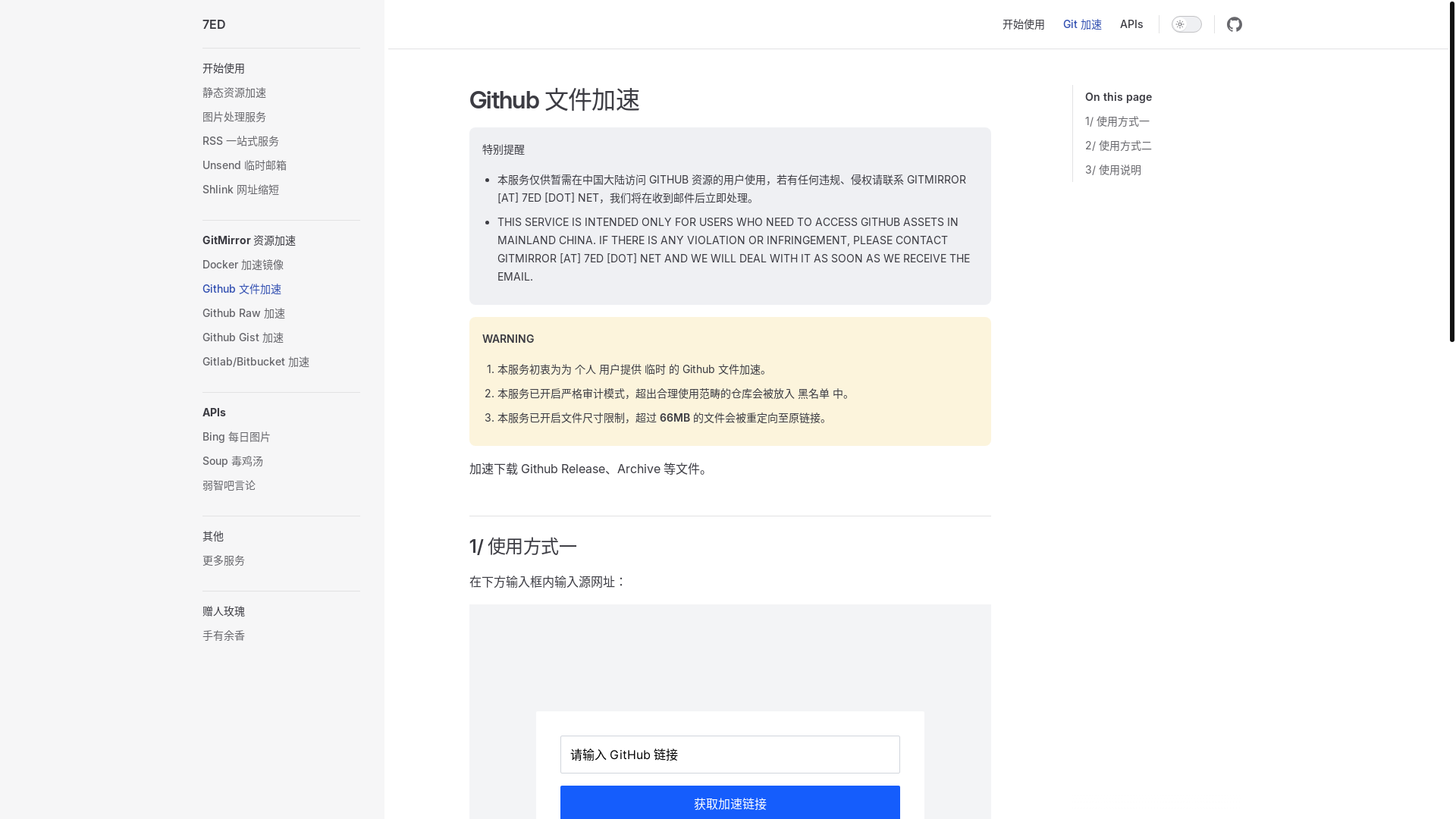Image resolution: width=1456 pixels, height=819 pixels.
Task: Go to RSS 一站式服务 page
Action: point(240,141)
